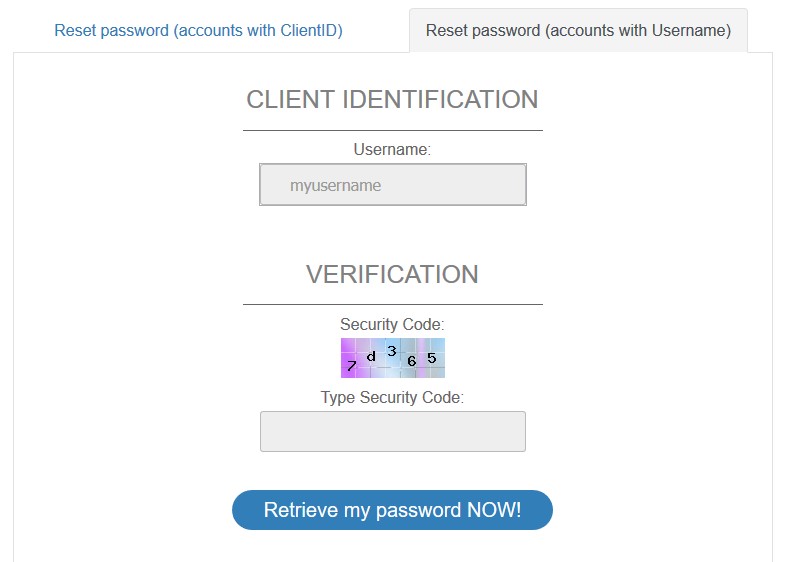786x562 pixels.
Task: Click the VERIFICATION heading
Action: click(x=392, y=274)
